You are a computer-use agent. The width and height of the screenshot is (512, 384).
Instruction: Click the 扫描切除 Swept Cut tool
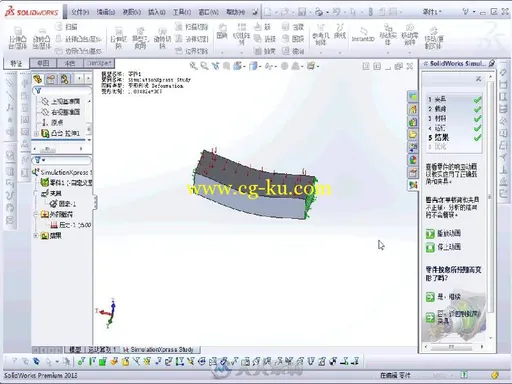(x=192, y=27)
